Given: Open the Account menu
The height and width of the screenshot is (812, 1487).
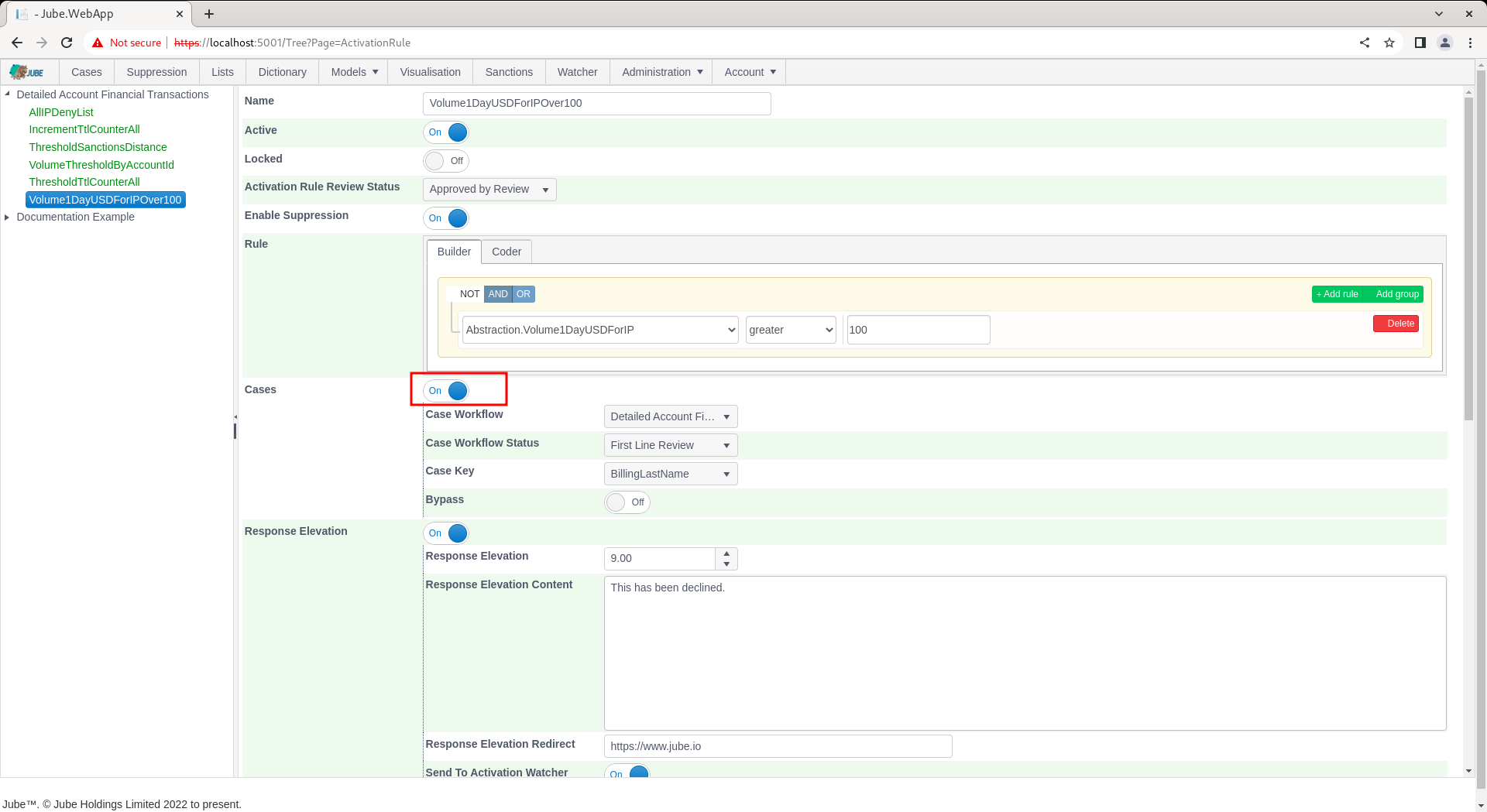Looking at the screenshot, I should [750, 72].
